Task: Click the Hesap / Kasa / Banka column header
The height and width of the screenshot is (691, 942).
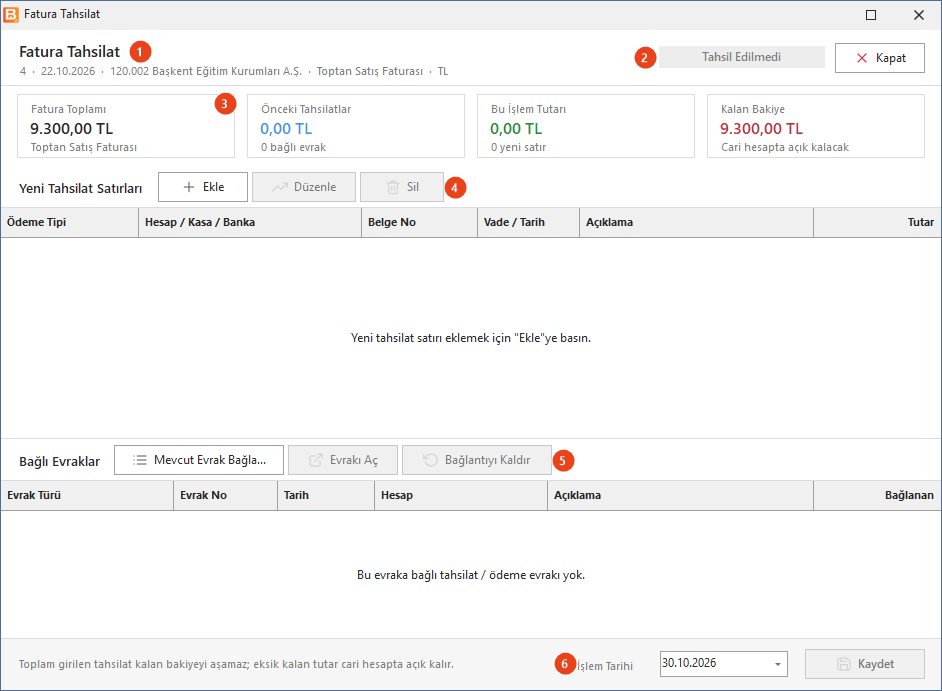Action: [x=250, y=222]
